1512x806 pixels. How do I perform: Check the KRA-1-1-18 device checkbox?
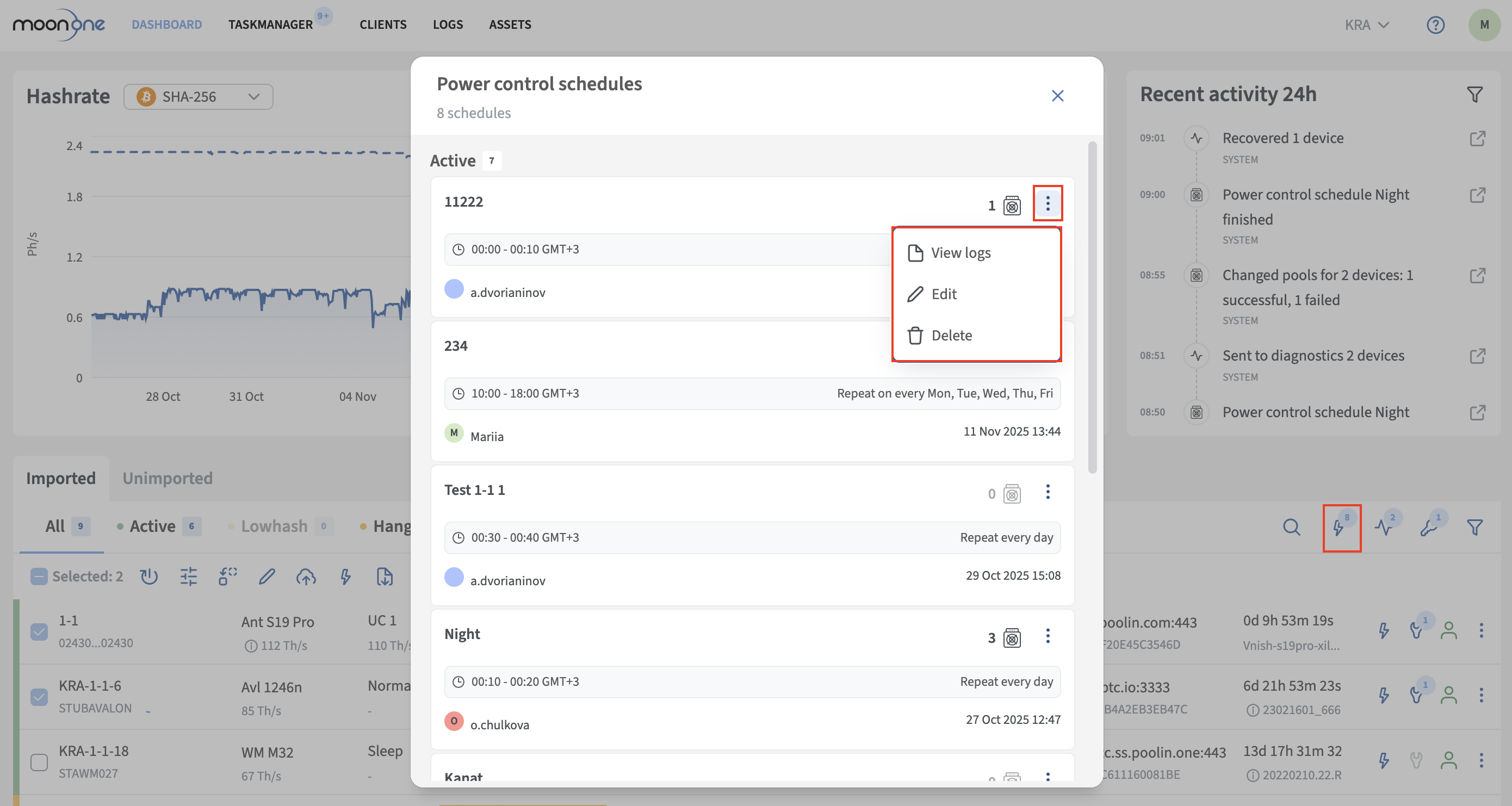pyautogui.click(x=39, y=762)
